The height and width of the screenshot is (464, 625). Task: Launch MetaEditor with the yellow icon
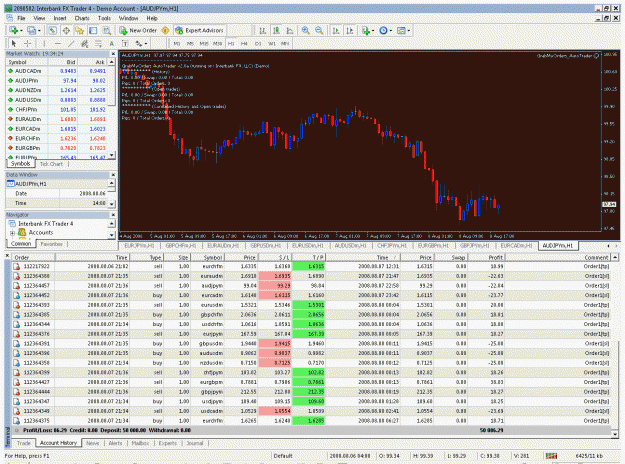[x=165, y=30]
